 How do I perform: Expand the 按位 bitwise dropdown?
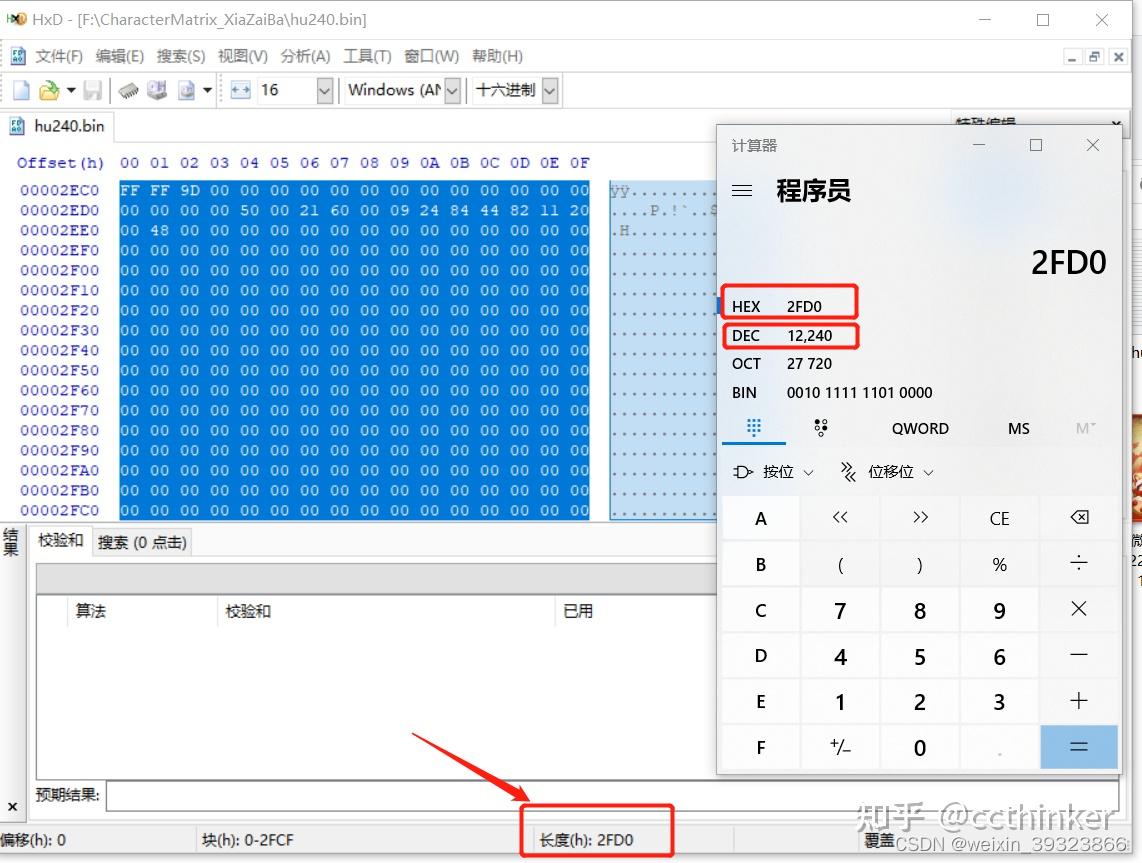tap(773, 472)
